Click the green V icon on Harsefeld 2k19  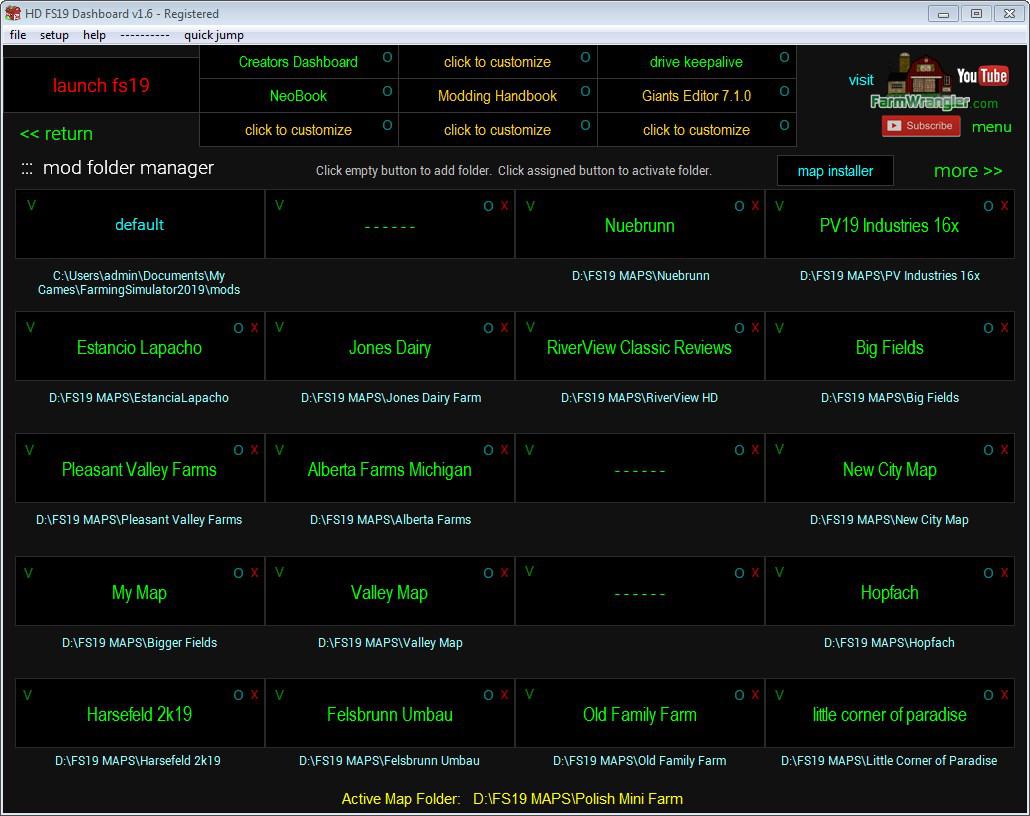[29, 694]
